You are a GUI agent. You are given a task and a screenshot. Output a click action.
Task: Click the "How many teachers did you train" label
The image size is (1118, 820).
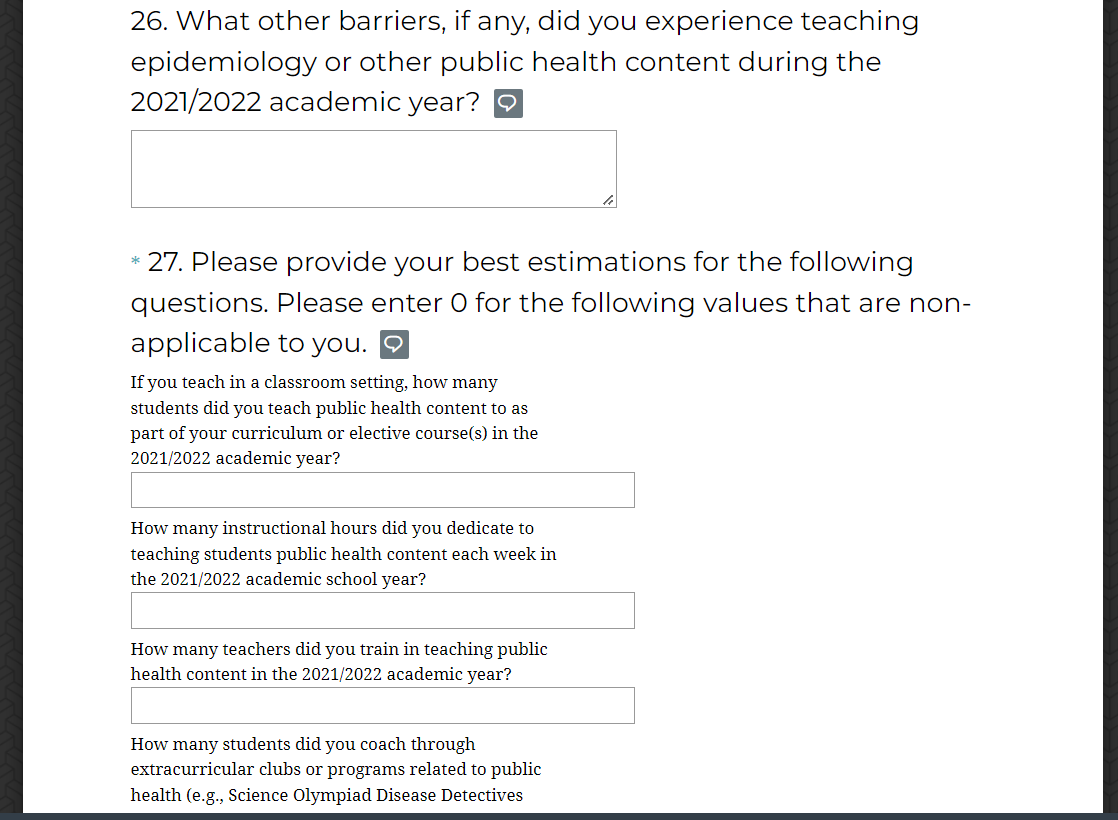point(339,649)
